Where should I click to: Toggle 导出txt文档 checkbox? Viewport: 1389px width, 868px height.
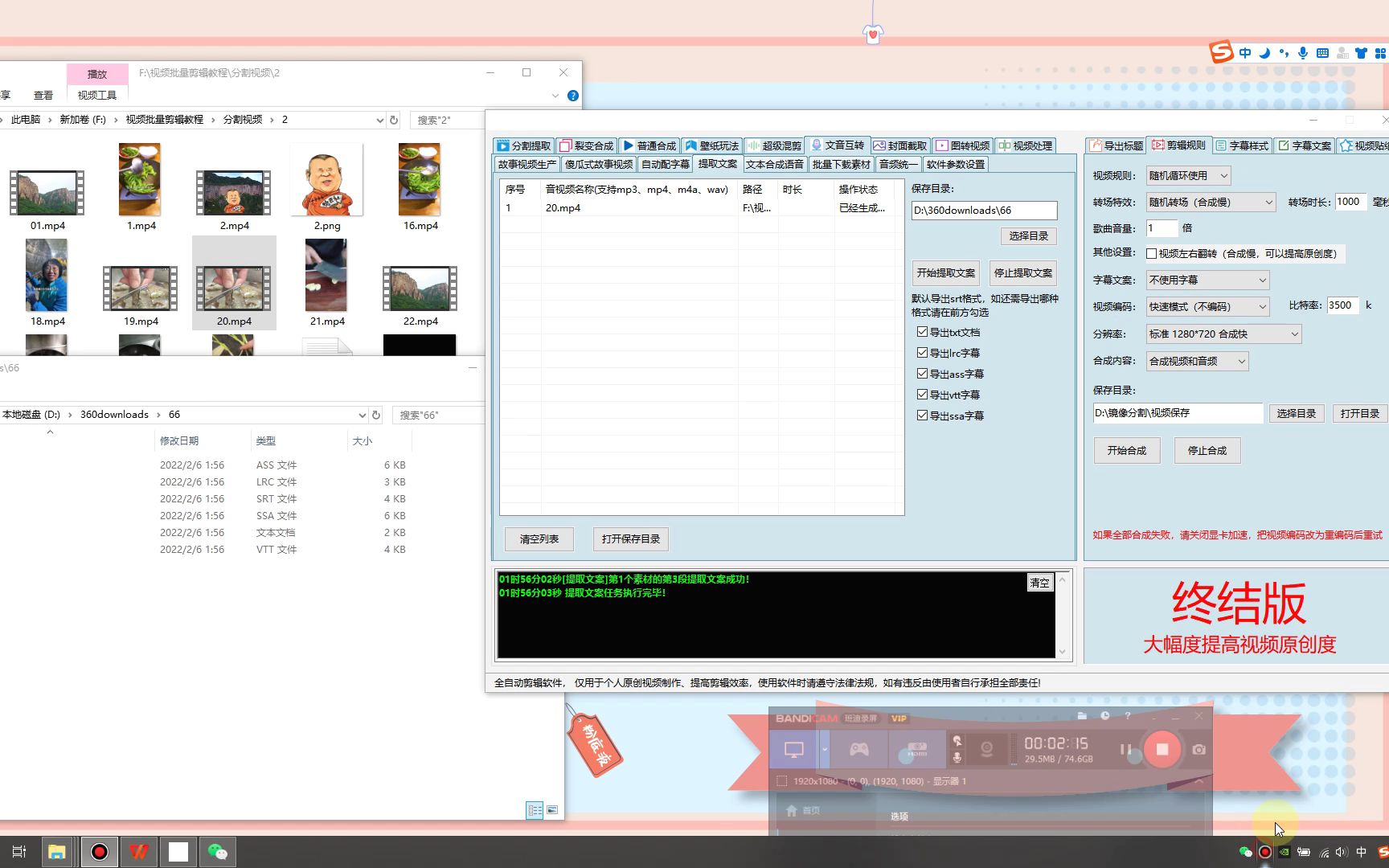922,332
